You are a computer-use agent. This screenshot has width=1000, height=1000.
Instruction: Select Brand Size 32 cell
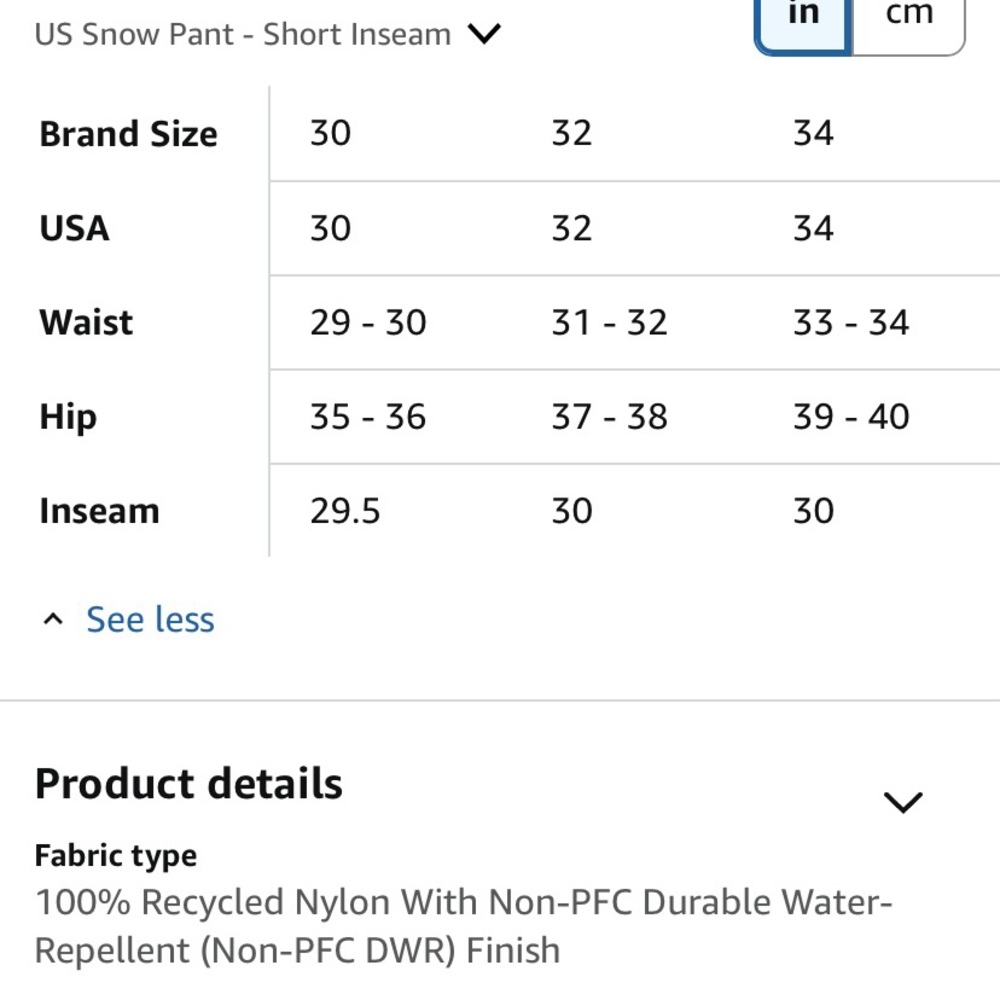(572, 134)
